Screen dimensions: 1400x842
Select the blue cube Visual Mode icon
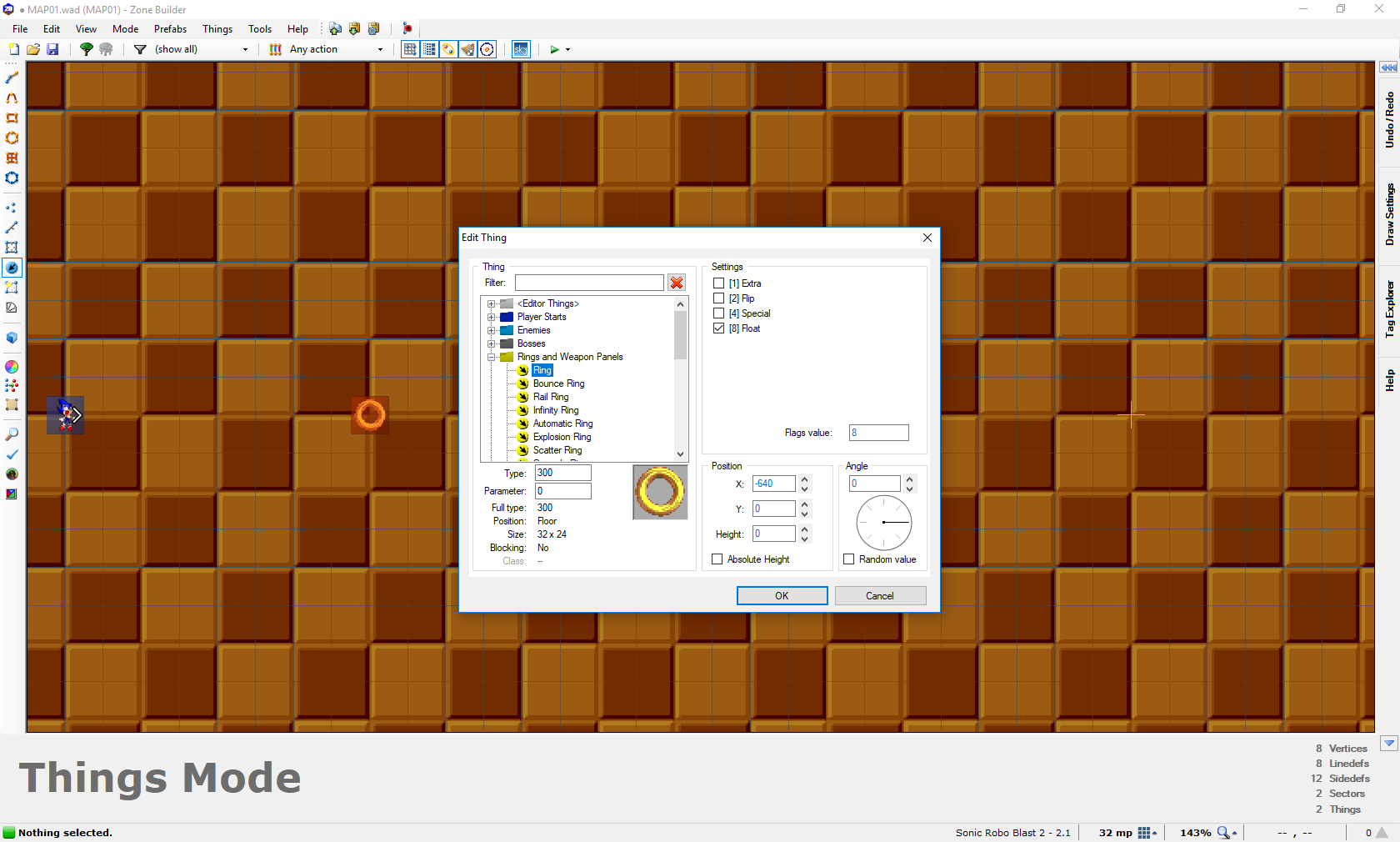coord(12,338)
